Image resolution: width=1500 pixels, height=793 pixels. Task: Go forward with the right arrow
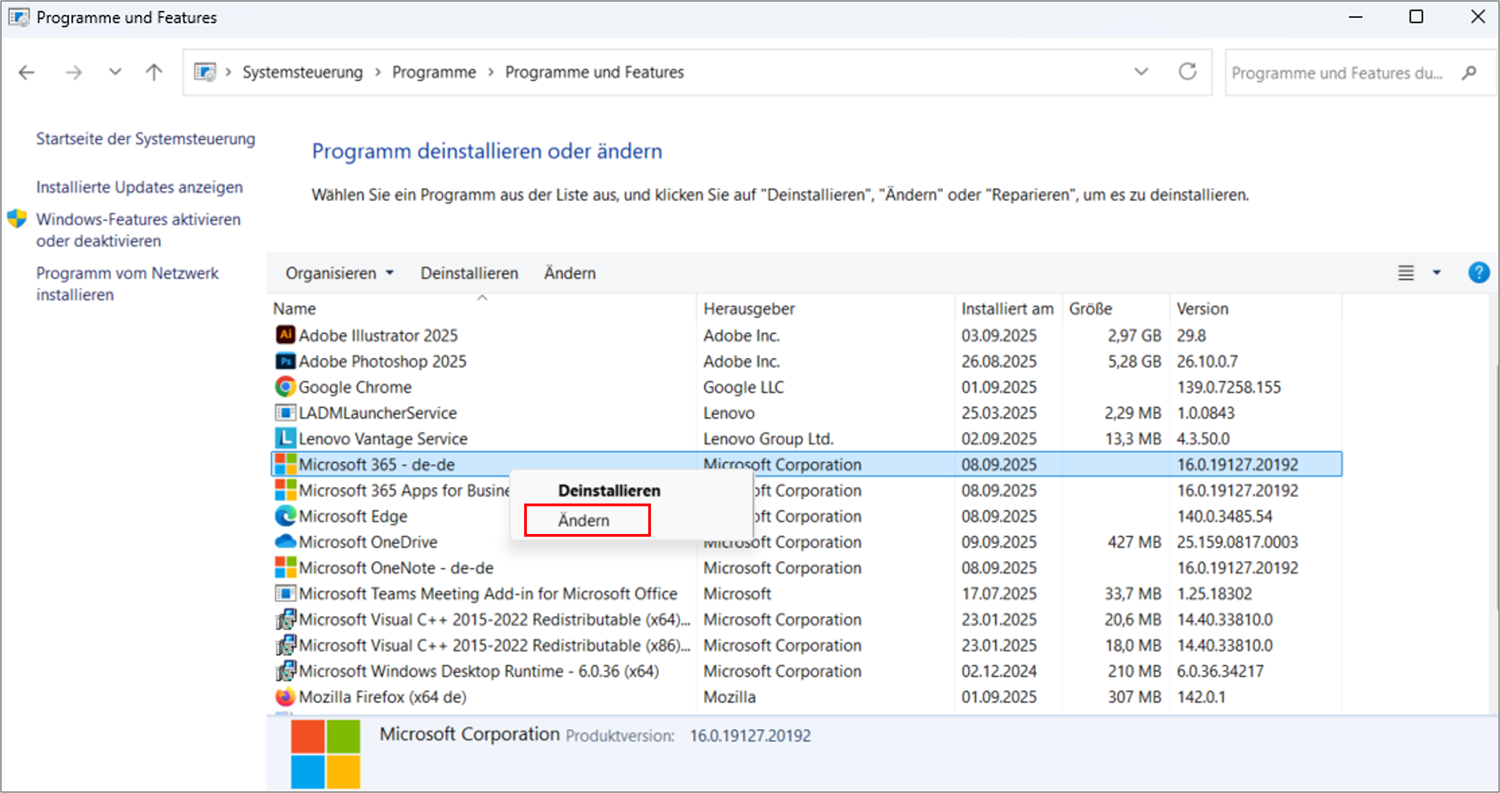(73, 72)
